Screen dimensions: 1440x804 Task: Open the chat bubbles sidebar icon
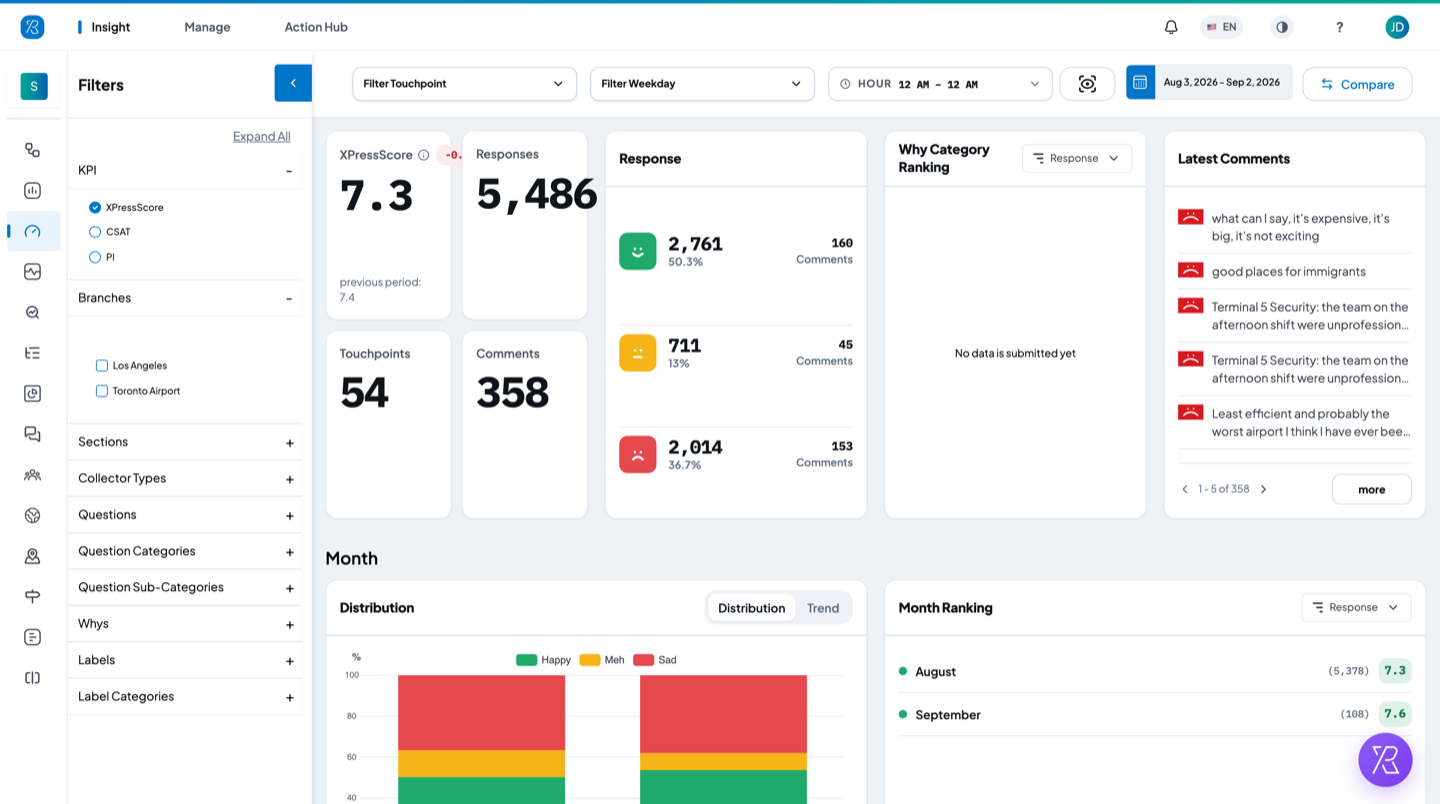coord(32,434)
